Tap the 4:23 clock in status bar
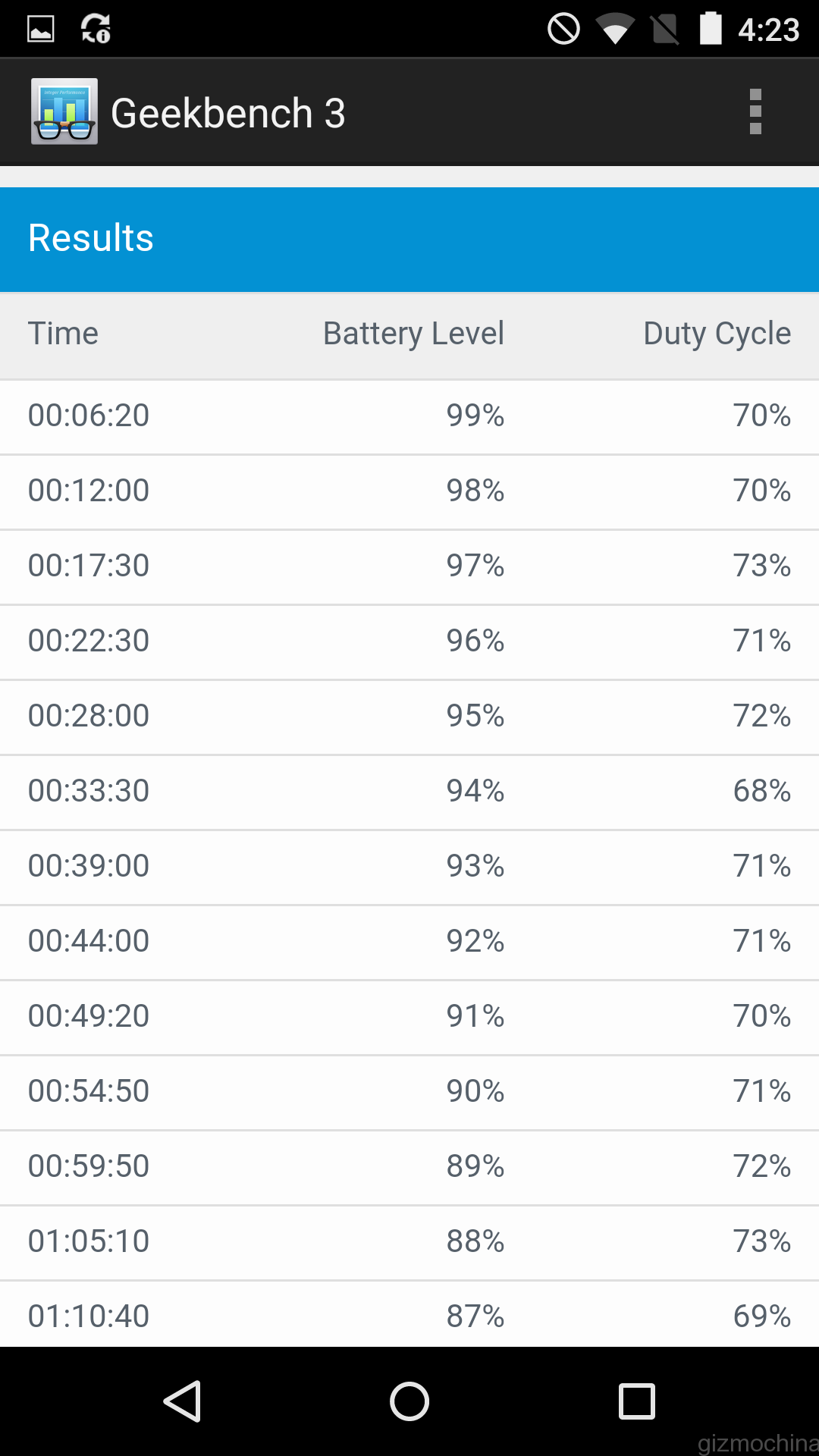 pyautogui.click(x=768, y=30)
